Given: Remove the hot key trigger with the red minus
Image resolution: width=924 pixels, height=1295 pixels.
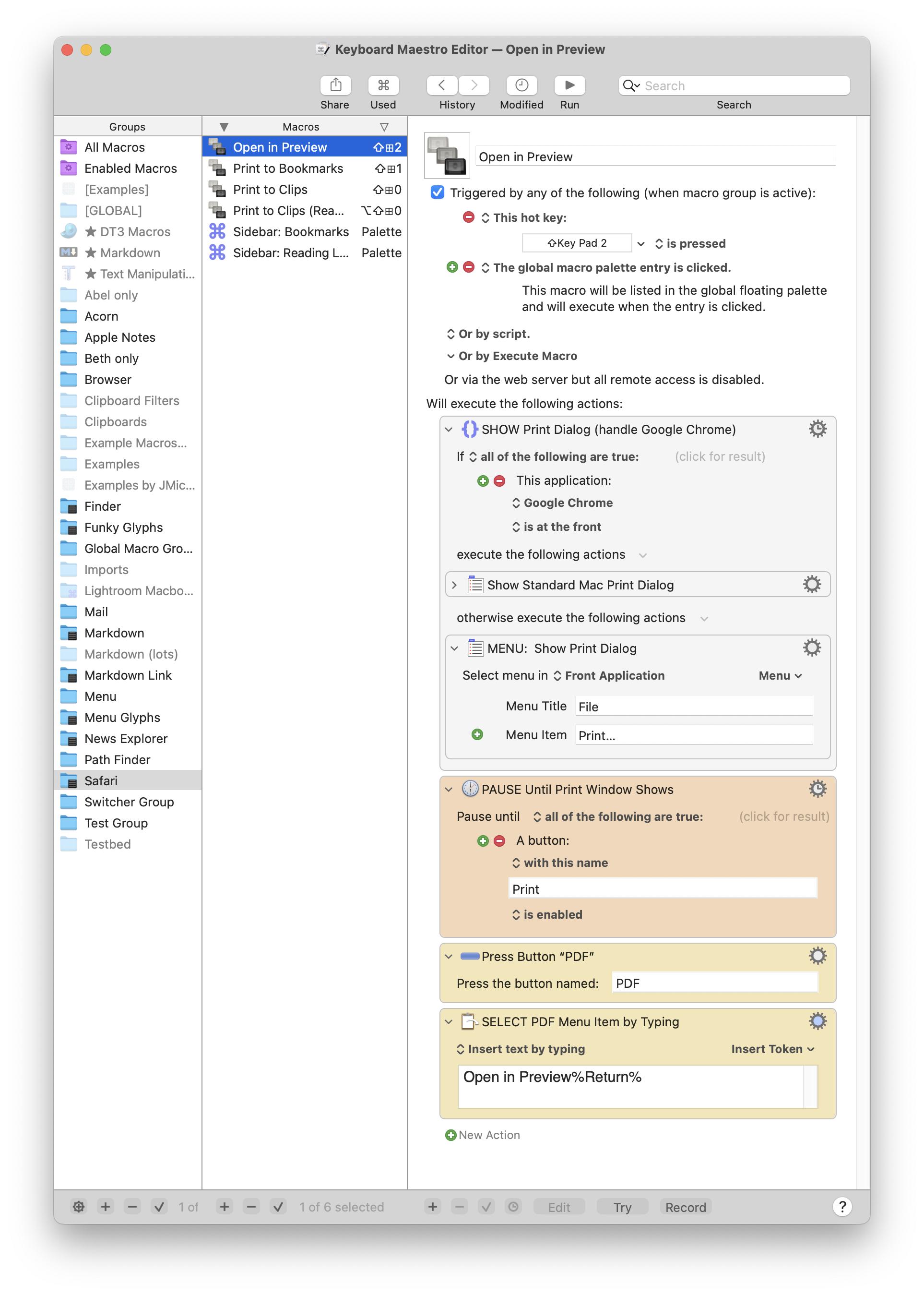Looking at the screenshot, I should 468,217.
